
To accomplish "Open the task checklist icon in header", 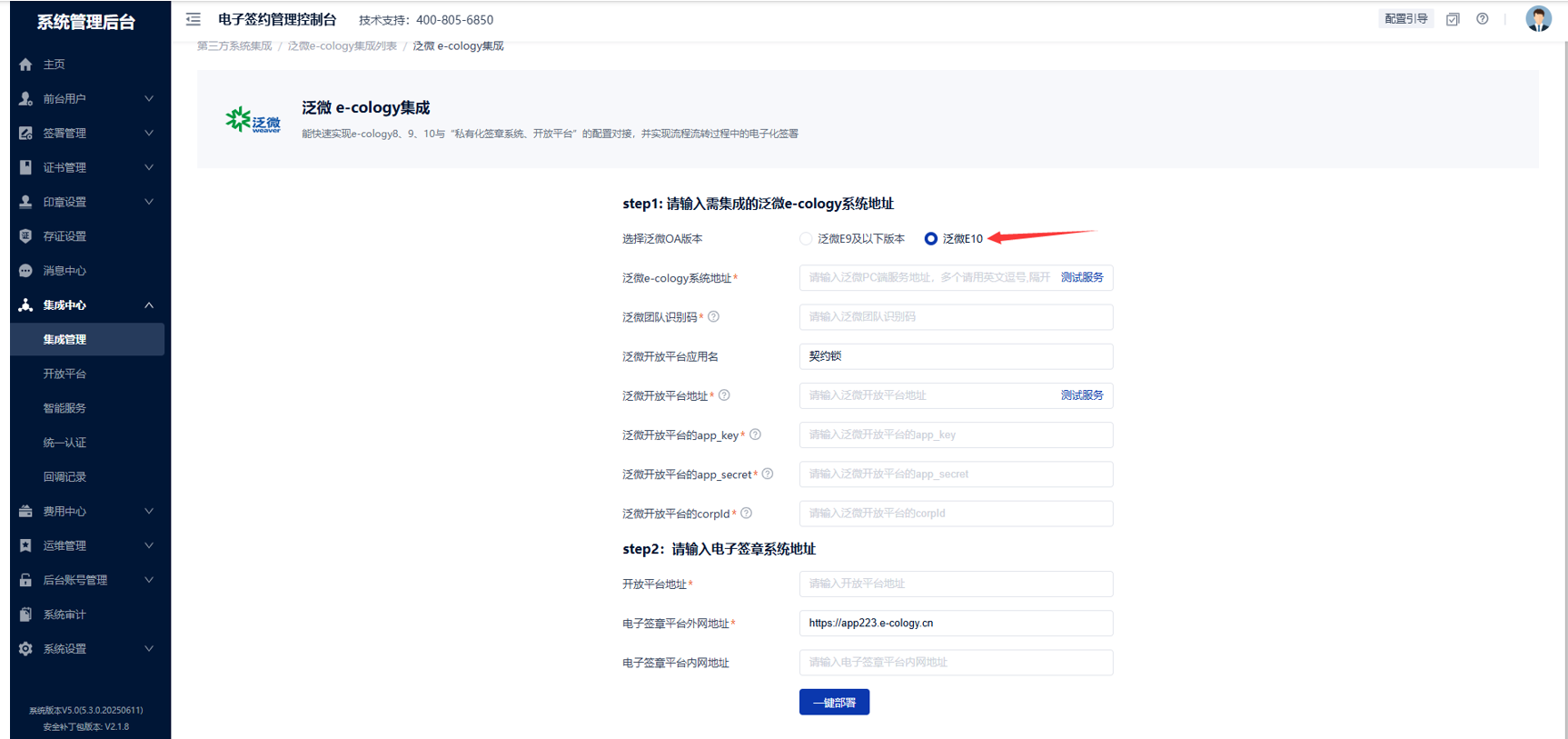I will pyautogui.click(x=1453, y=19).
